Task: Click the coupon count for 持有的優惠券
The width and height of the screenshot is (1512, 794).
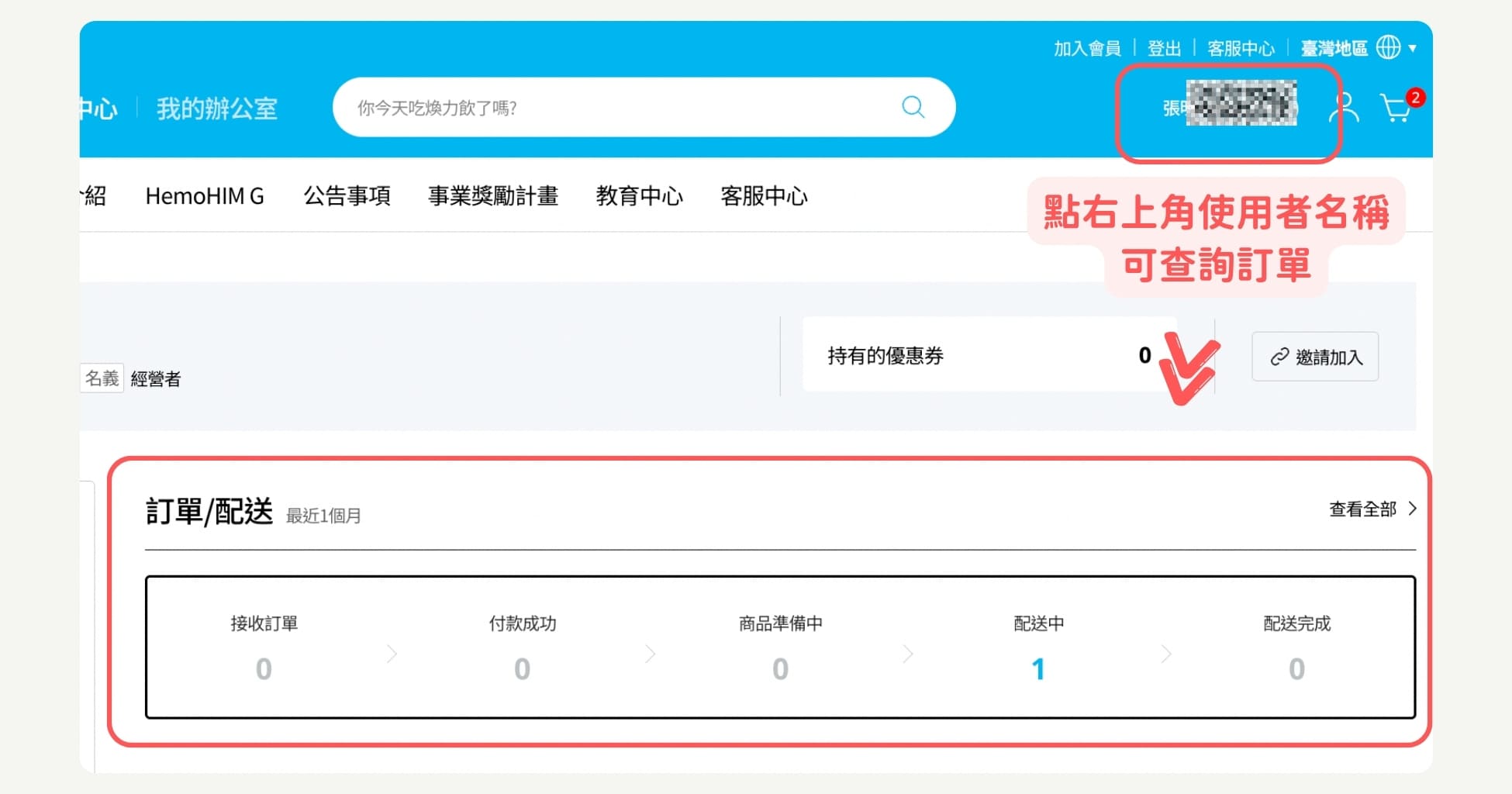Action: coord(1144,356)
